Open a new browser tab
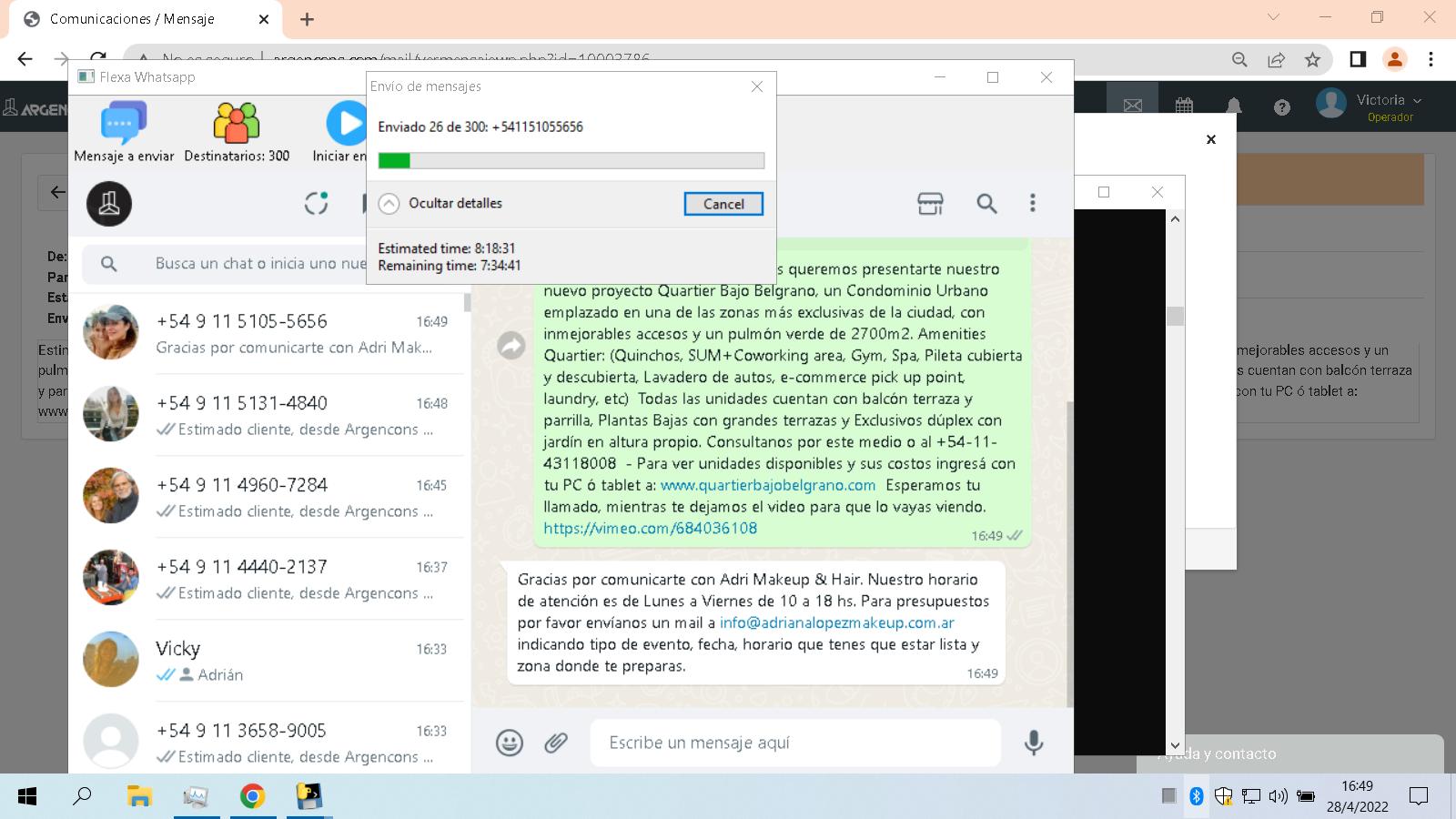 click(307, 19)
